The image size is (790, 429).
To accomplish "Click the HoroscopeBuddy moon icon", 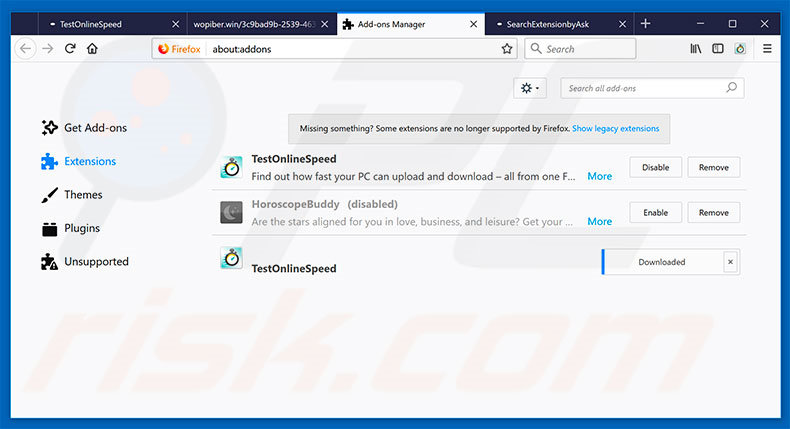I will tap(232, 212).
